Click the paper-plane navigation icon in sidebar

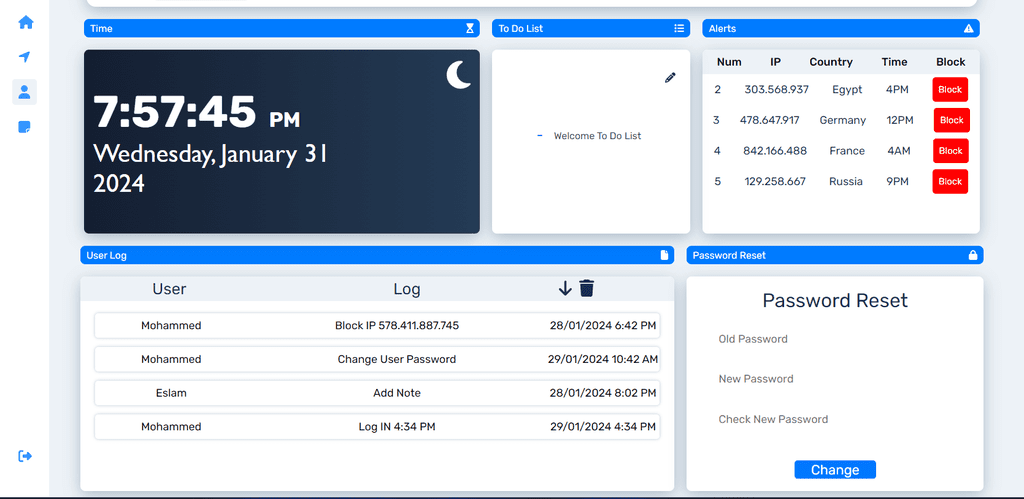(x=25, y=57)
